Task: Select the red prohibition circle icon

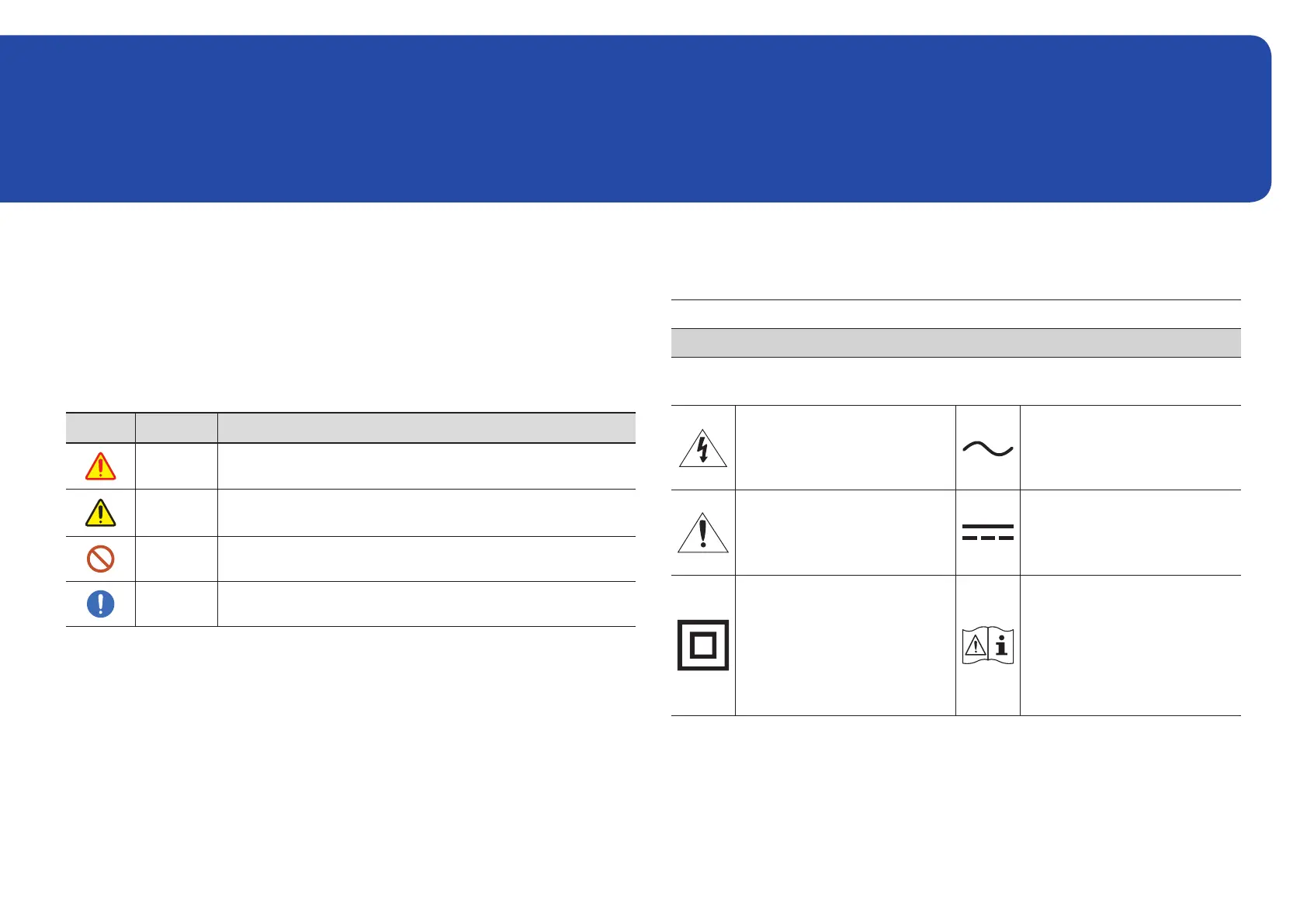Action: tap(100, 559)
